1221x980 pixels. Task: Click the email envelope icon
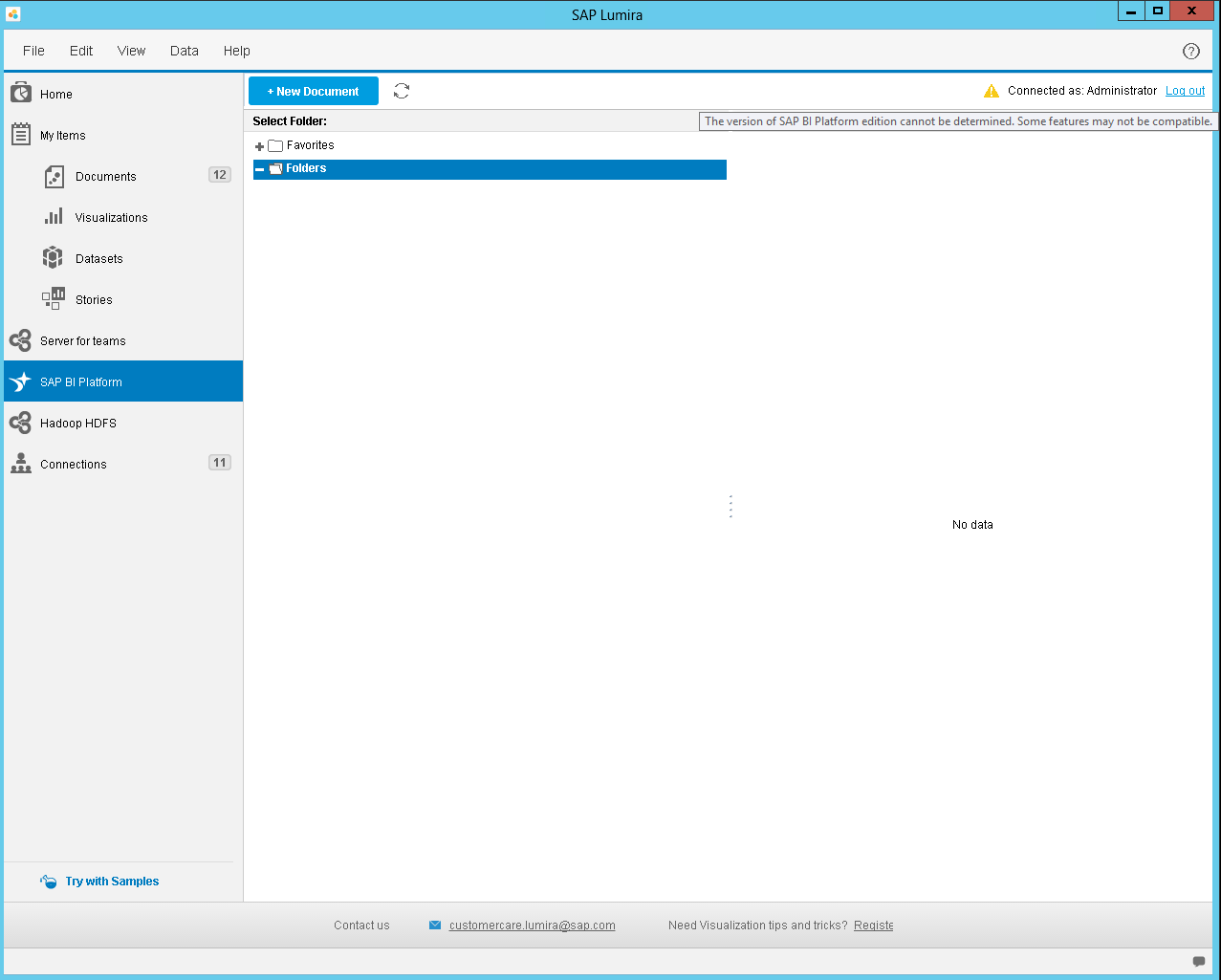(435, 926)
